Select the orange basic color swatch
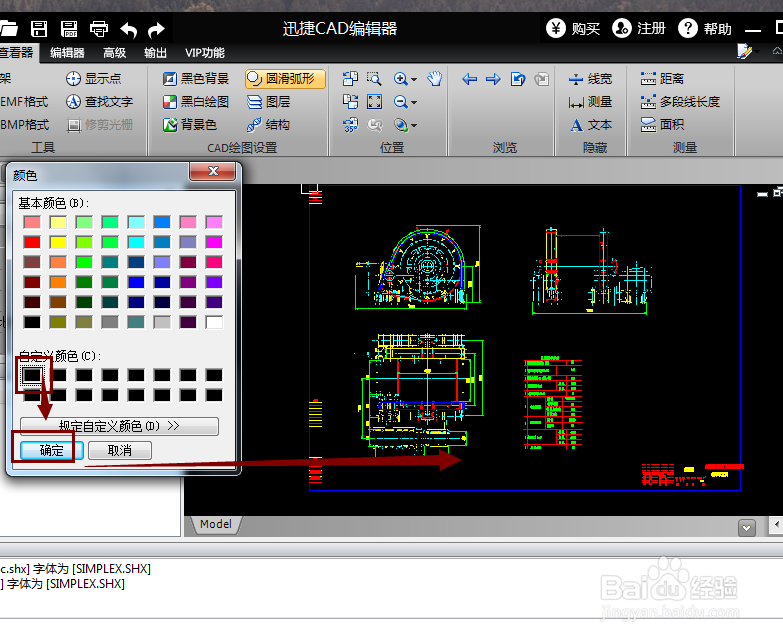 [58, 282]
